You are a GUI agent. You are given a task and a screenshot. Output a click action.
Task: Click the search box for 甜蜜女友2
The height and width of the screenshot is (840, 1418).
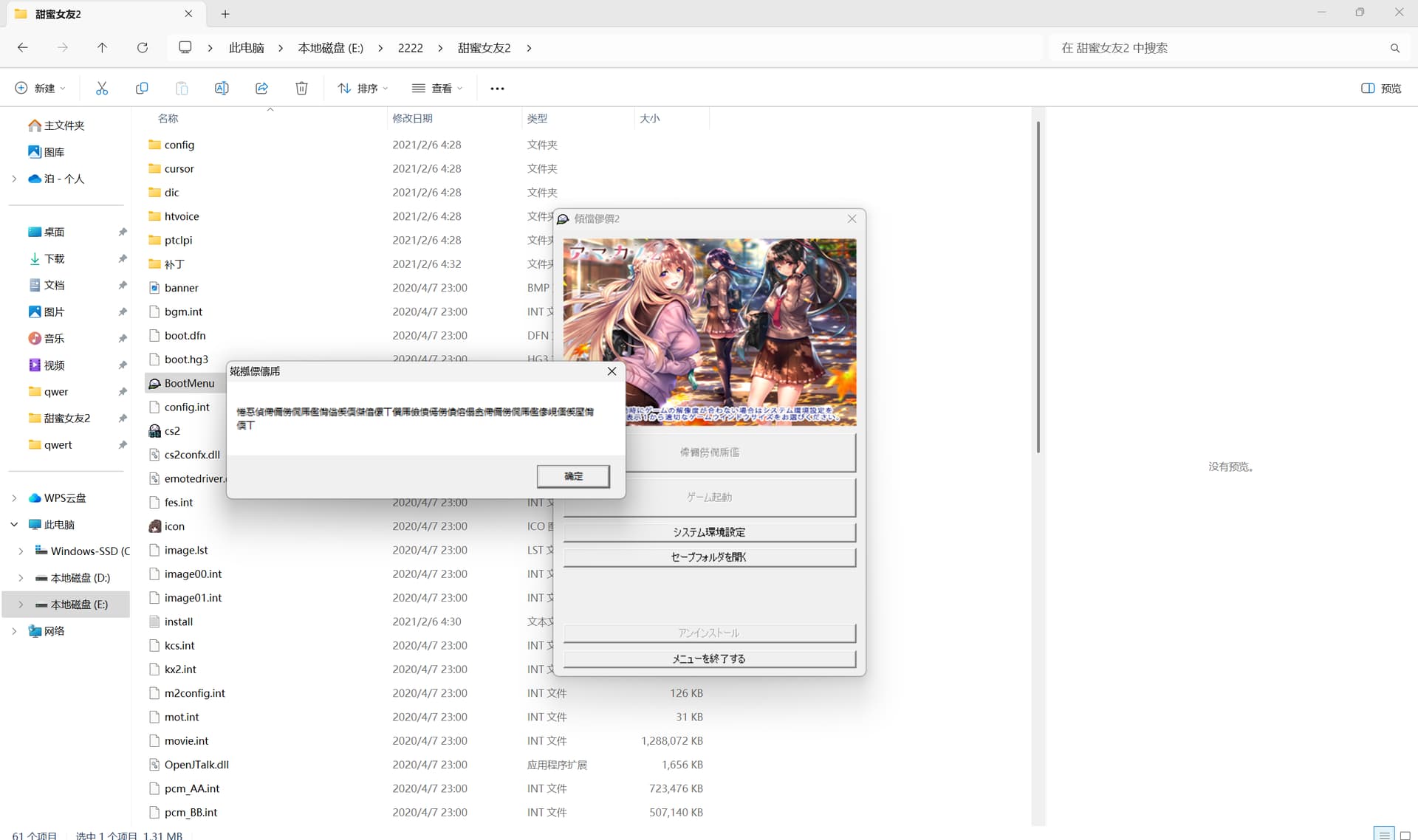coord(1219,48)
